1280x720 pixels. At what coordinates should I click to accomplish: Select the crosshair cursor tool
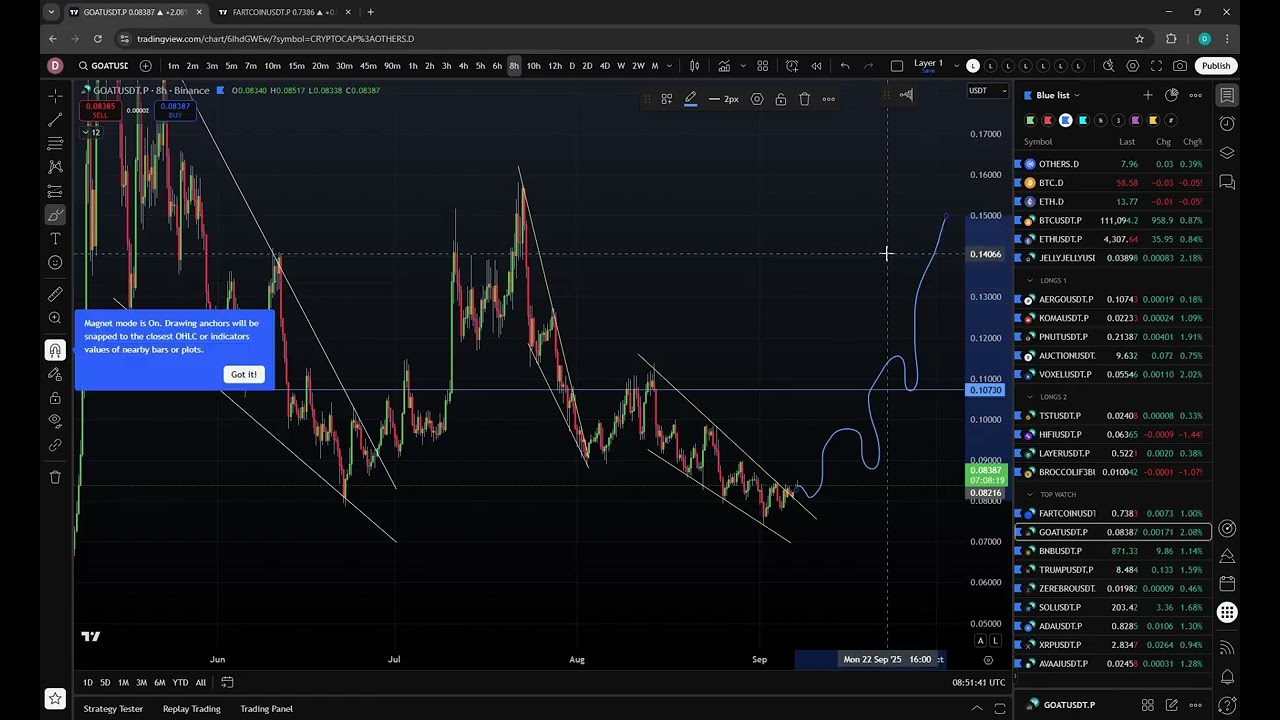tap(55, 95)
